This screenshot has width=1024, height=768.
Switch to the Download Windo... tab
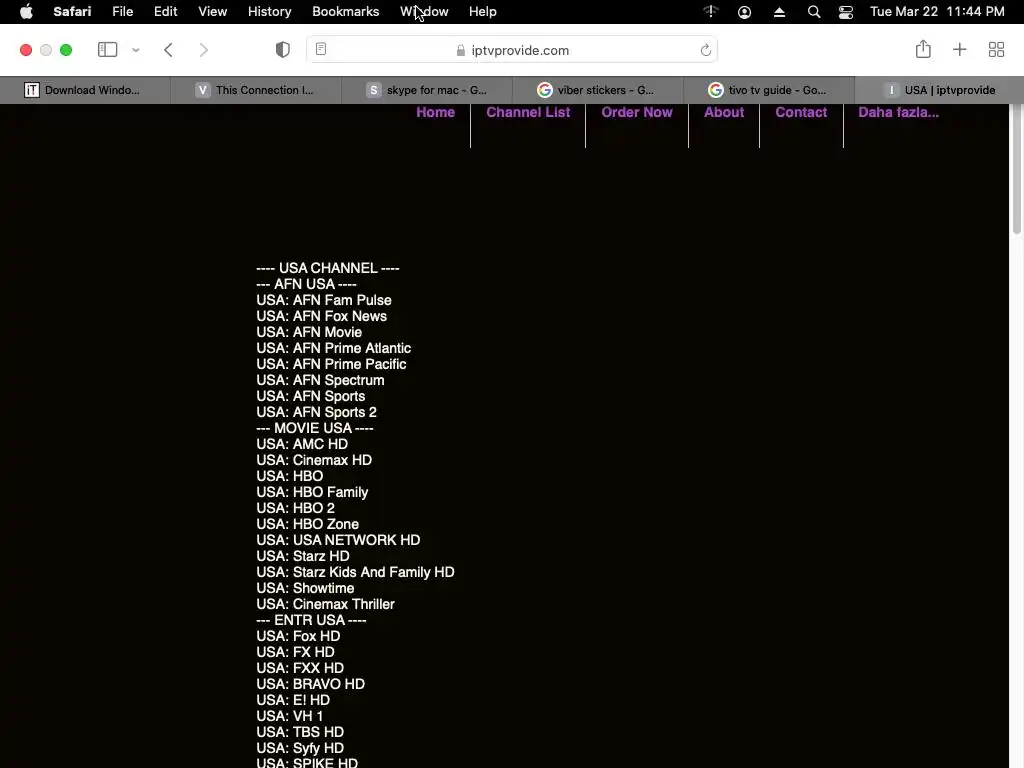85,90
